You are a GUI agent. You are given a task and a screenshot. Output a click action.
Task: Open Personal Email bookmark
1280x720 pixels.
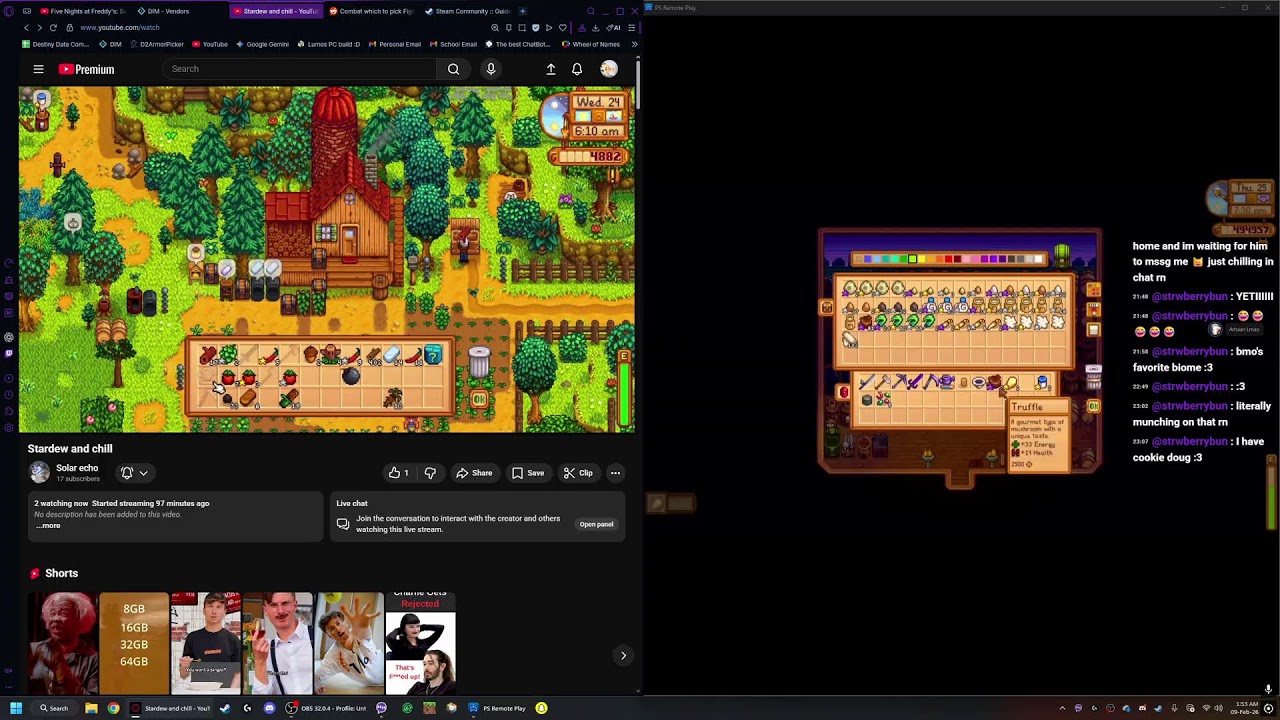pos(395,44)
